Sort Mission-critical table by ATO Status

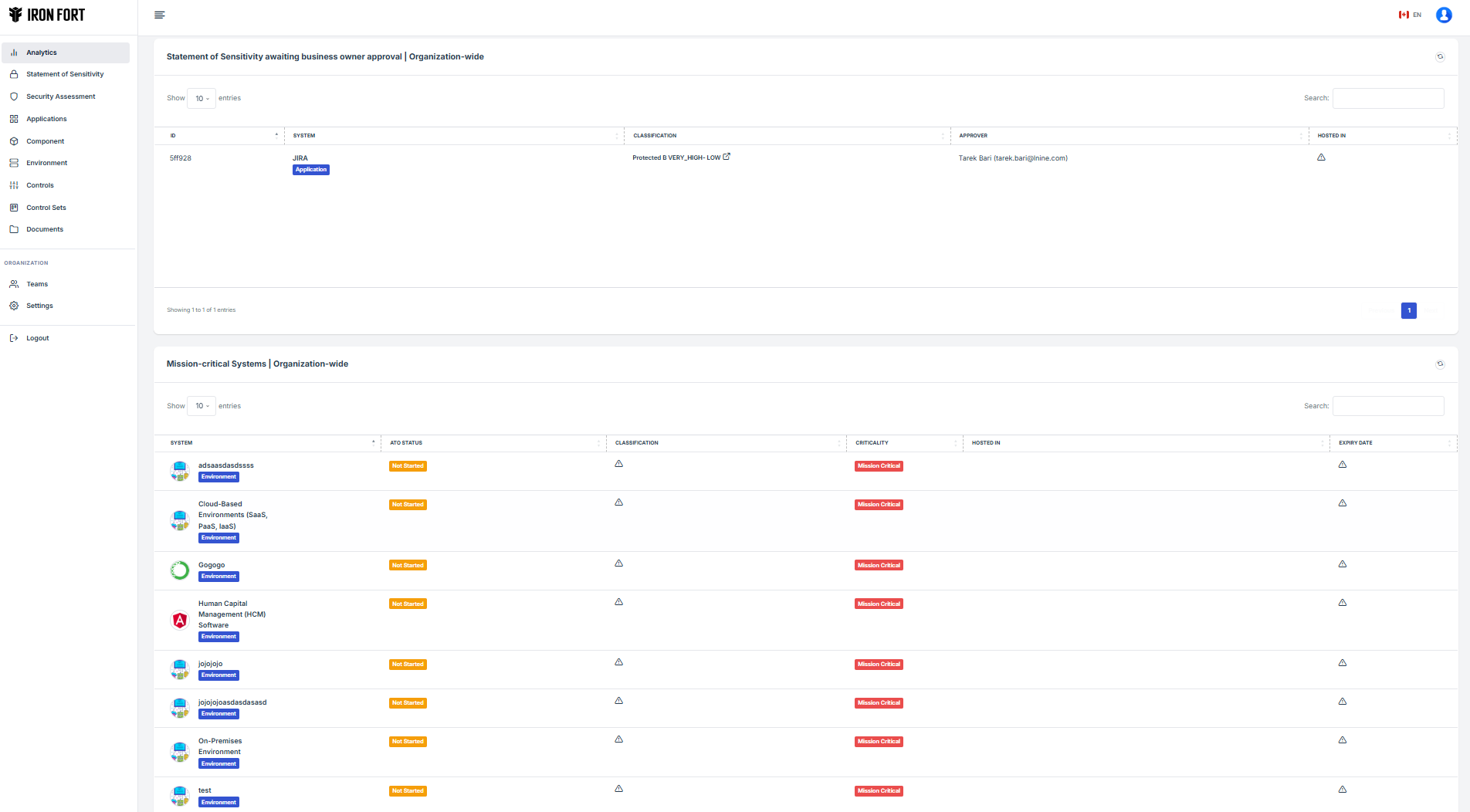click(x=494, y=443)
